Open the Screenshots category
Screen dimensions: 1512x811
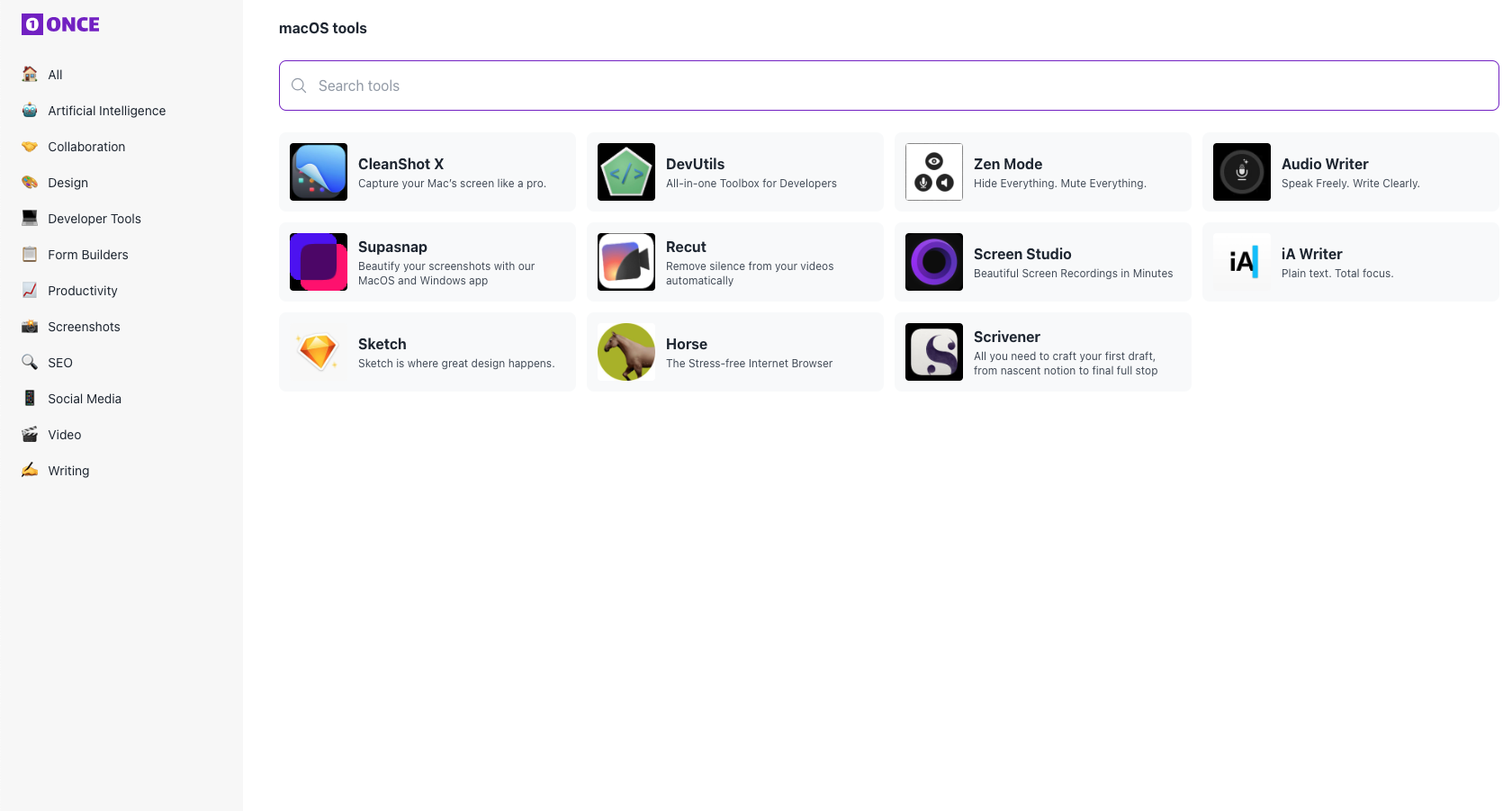[84, 327]
